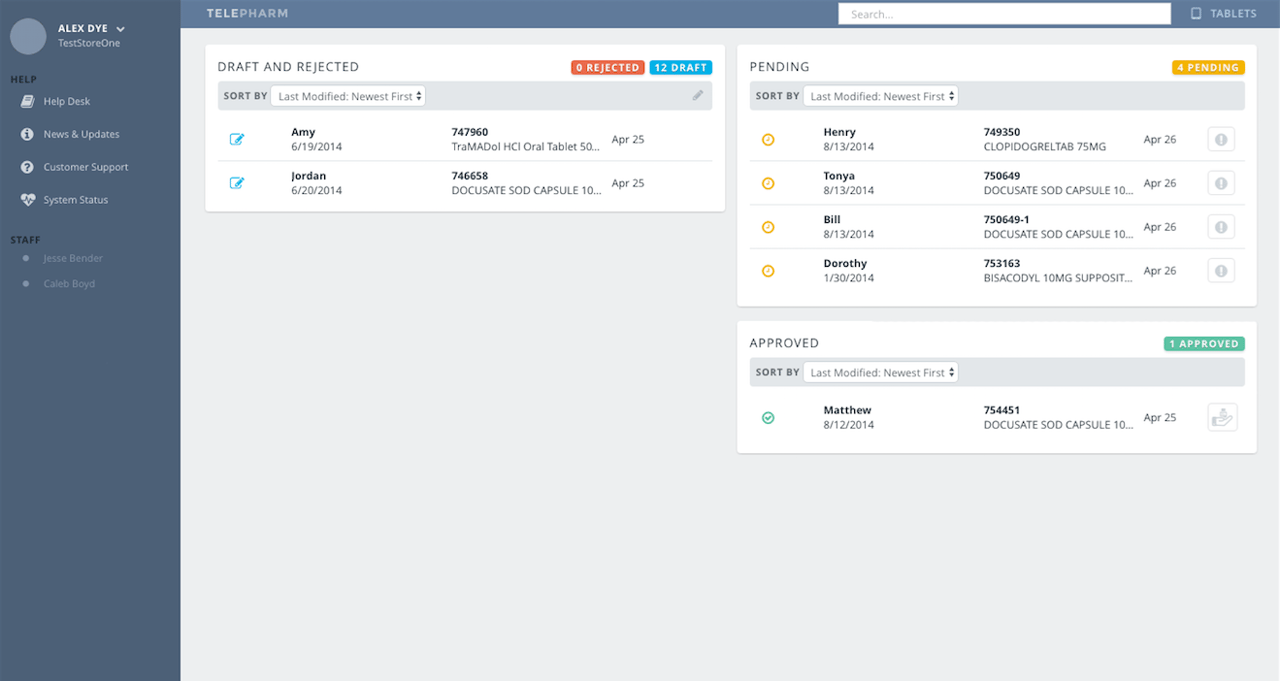The width and height of the screenshot is (1280, 681).
Task: Click into the Search field
Action: click(1003, 14)
